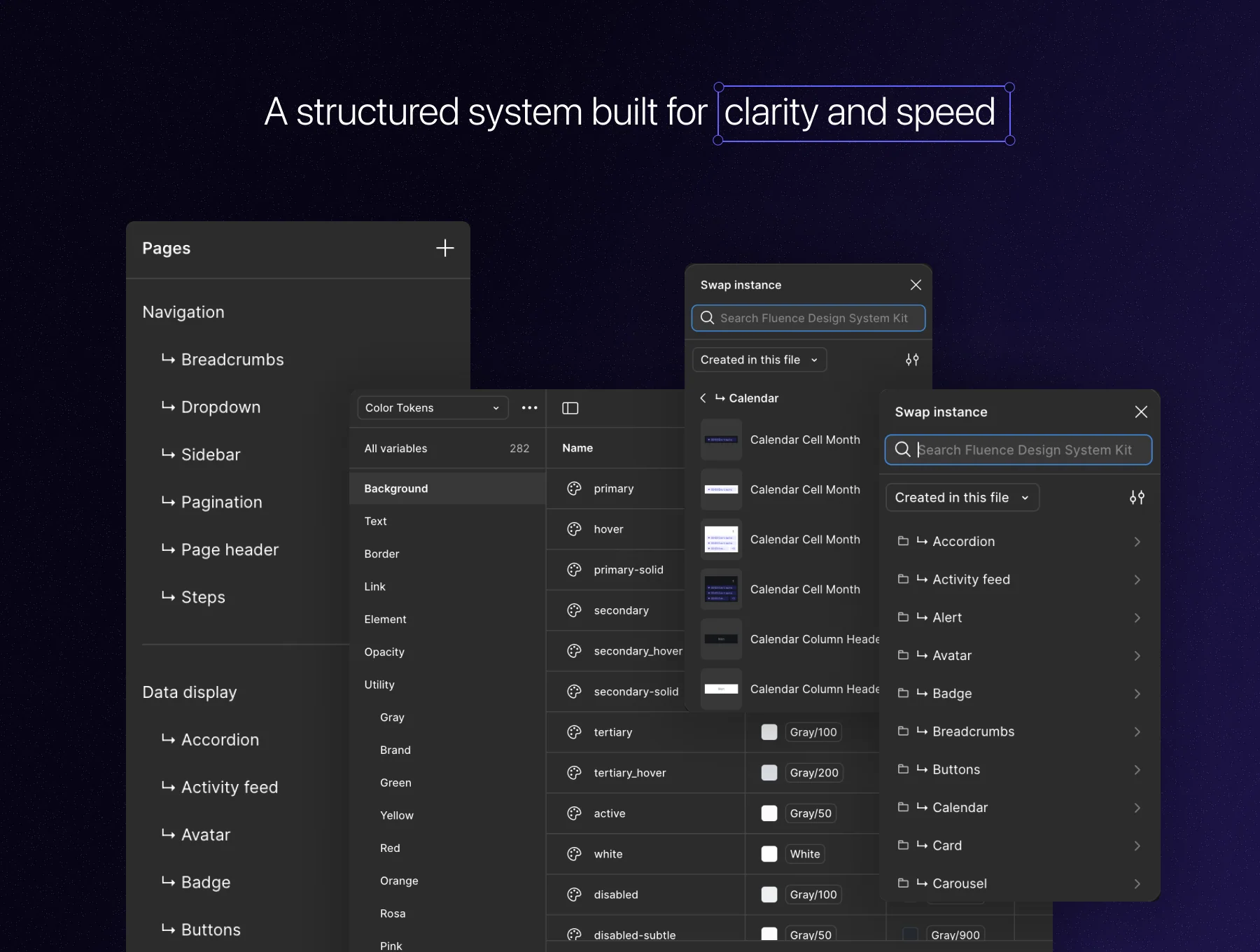The width and height of the screenshot is (1260, 952).
Task: Expand Breadcrumbs folder chevron in Swap instance
Action: 1137,731
